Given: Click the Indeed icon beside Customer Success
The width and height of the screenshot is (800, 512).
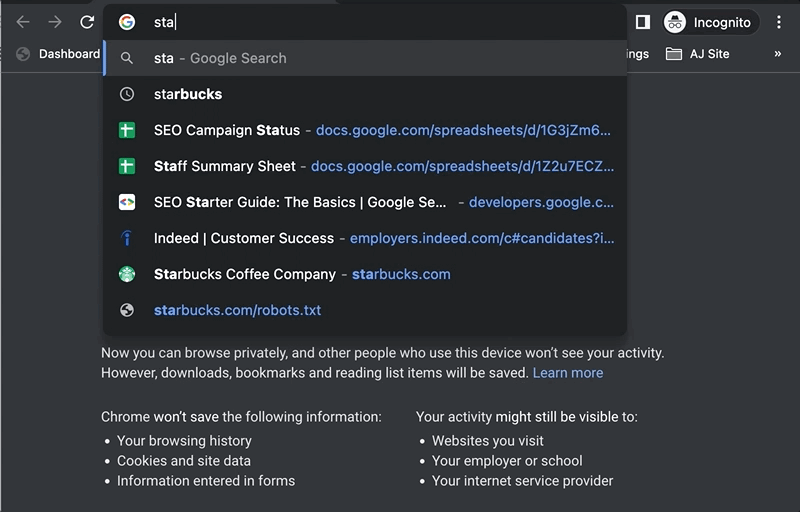Looking at the screenshot, I should 127,238.
